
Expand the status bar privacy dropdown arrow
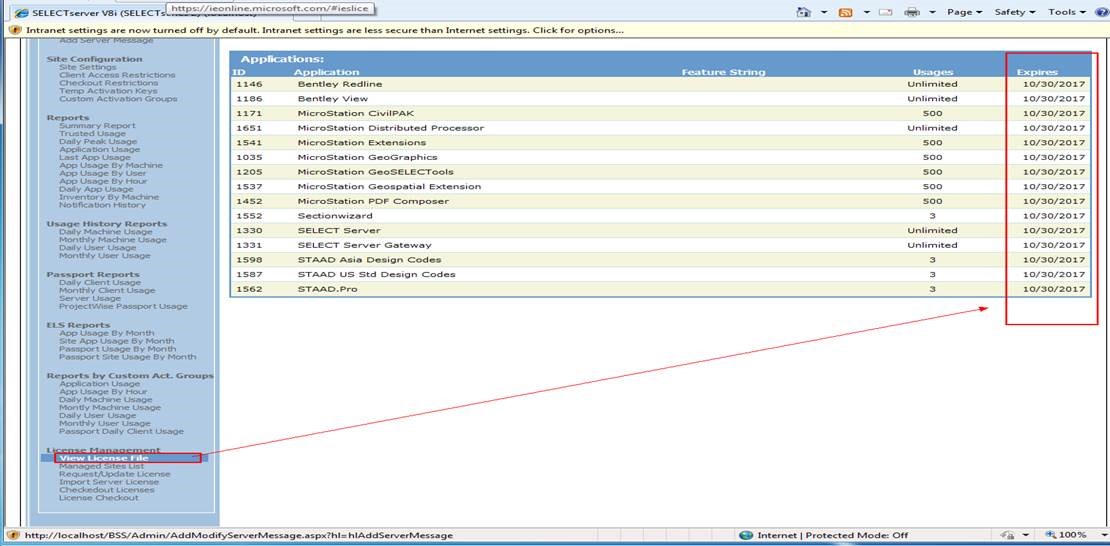(x=1025, y=535)
